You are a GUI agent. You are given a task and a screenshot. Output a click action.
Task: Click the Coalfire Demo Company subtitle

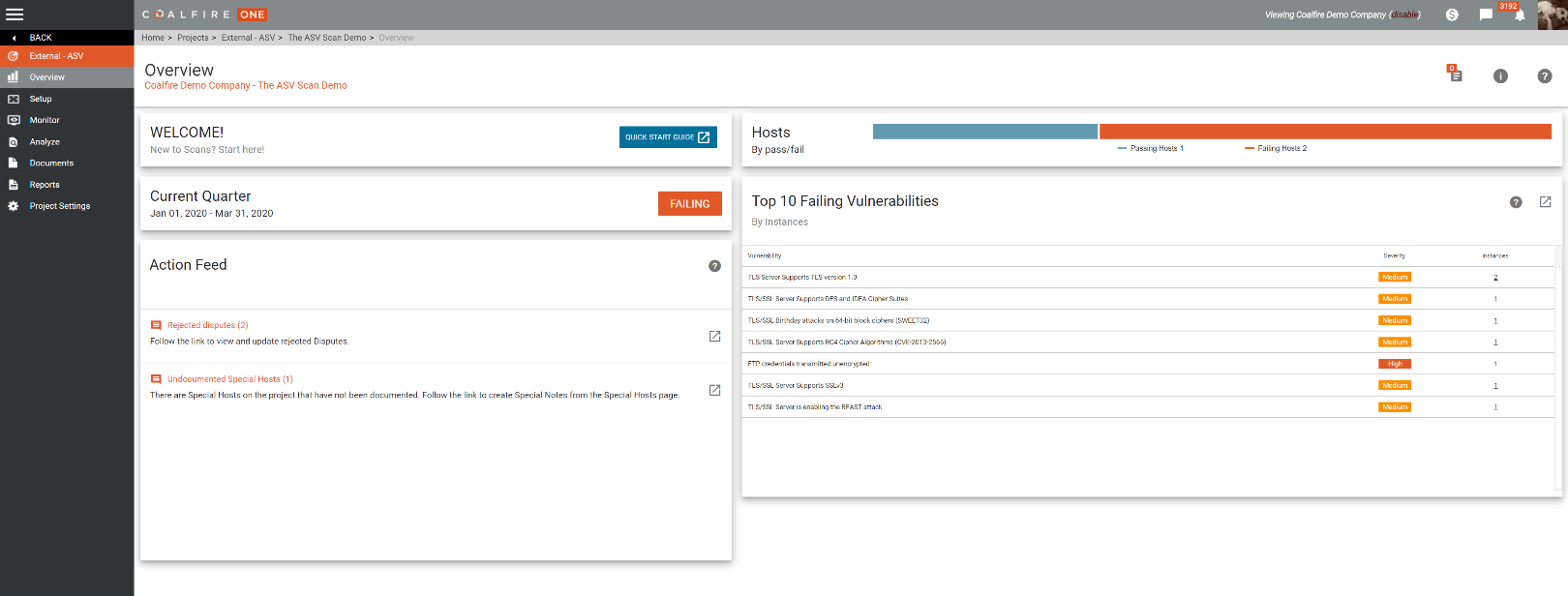pos(246,85)
